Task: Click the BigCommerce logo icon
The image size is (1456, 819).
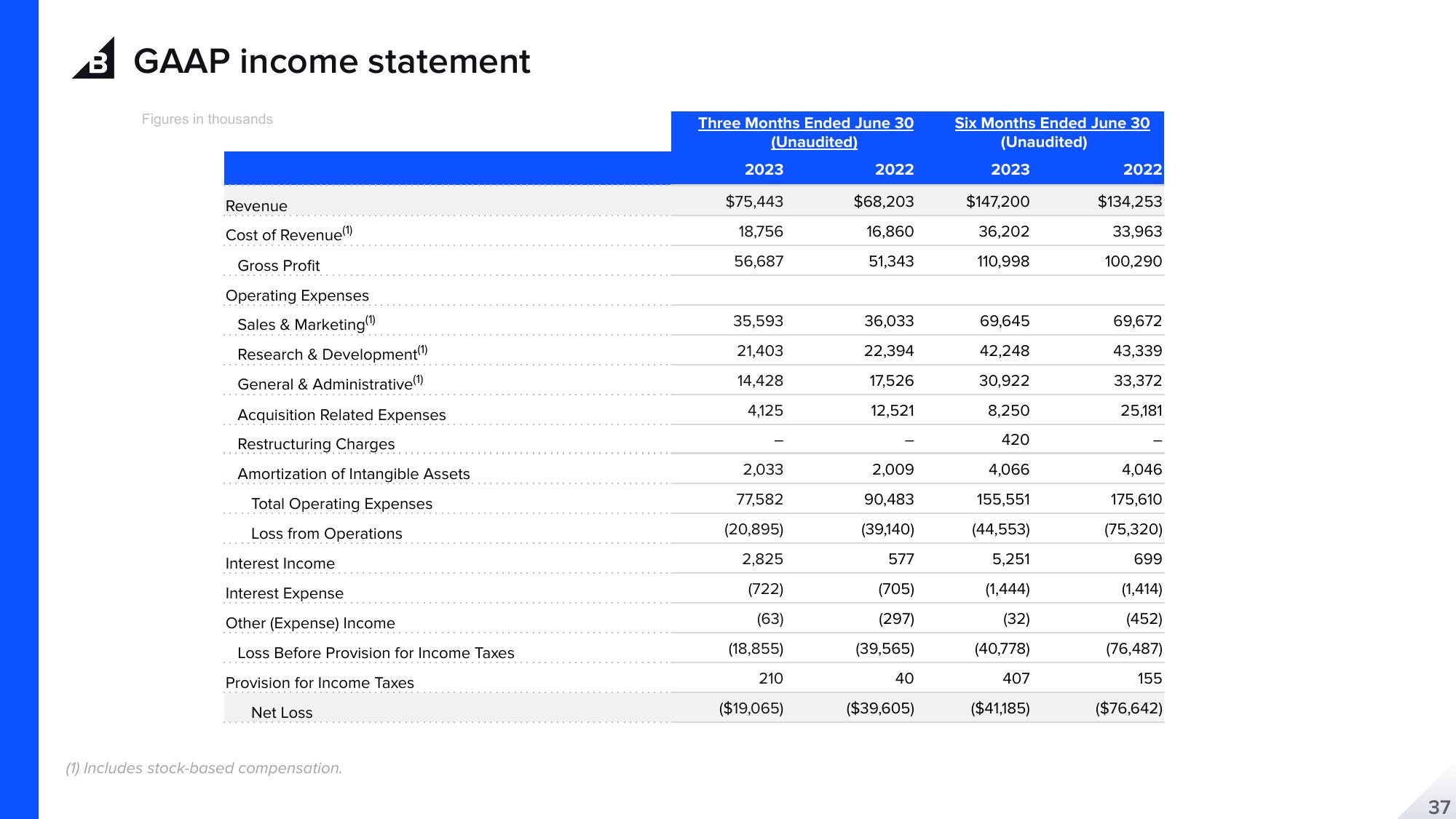Action: (x=94, y=58)
